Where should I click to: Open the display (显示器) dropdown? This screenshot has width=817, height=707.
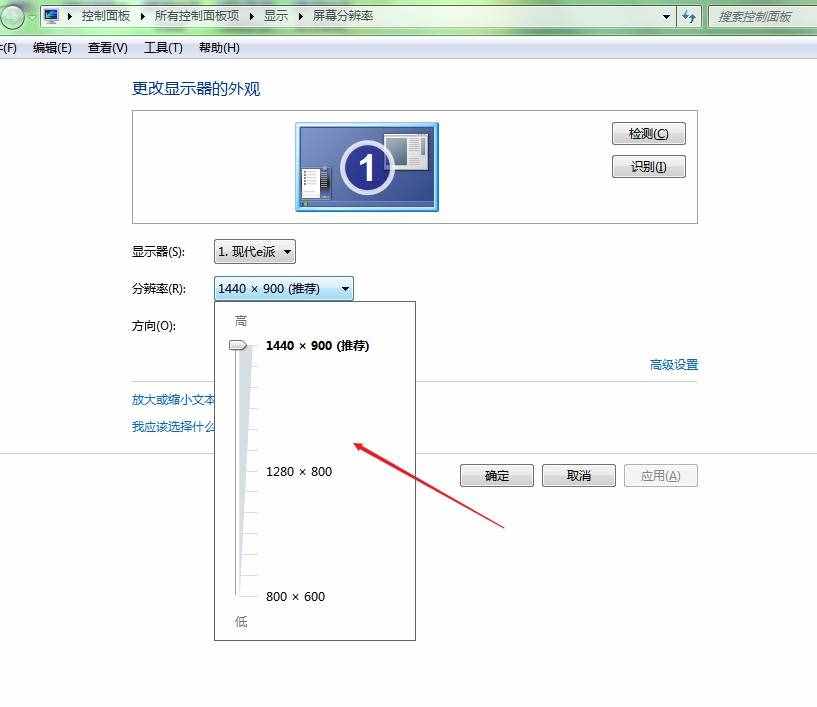255,252
